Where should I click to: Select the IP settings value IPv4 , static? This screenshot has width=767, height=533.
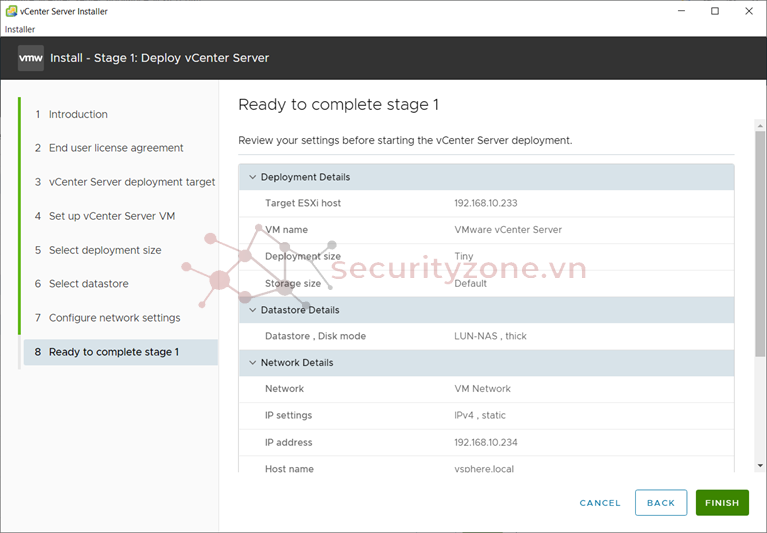(x=480, y=415)
